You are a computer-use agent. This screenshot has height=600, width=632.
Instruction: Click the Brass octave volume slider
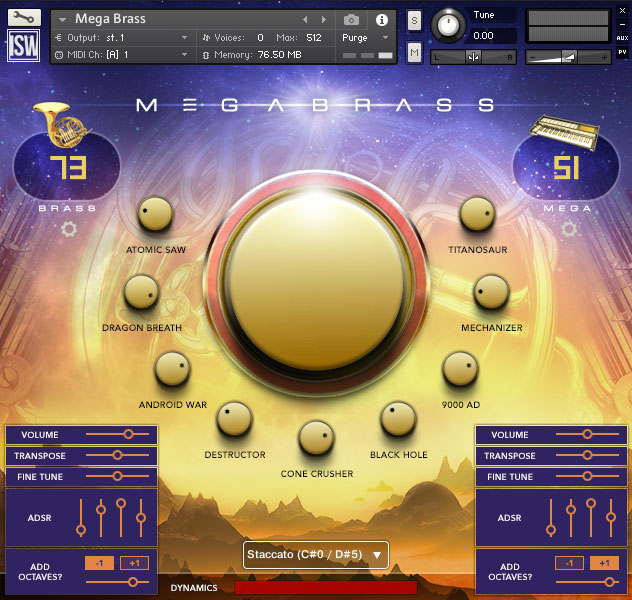(117, 581)
